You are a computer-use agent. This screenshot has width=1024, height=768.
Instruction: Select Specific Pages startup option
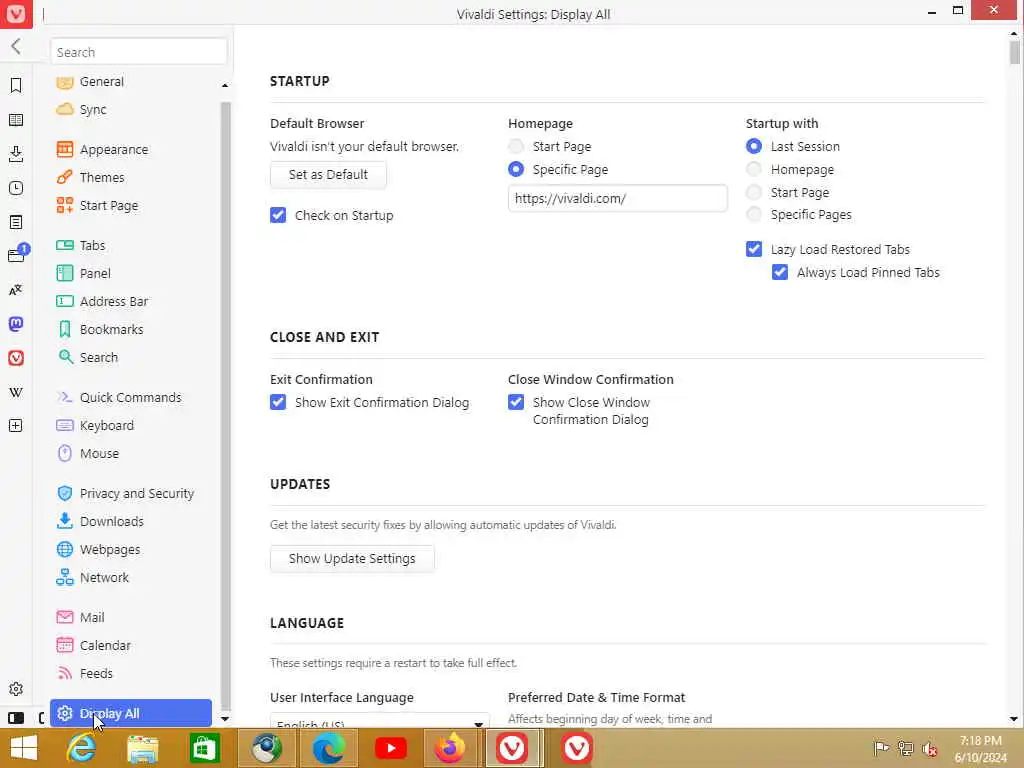coord(754,214)
